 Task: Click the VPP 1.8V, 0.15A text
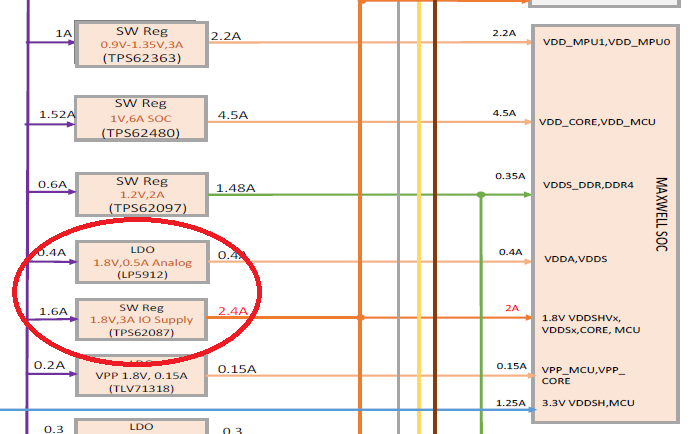pos(142,376)
